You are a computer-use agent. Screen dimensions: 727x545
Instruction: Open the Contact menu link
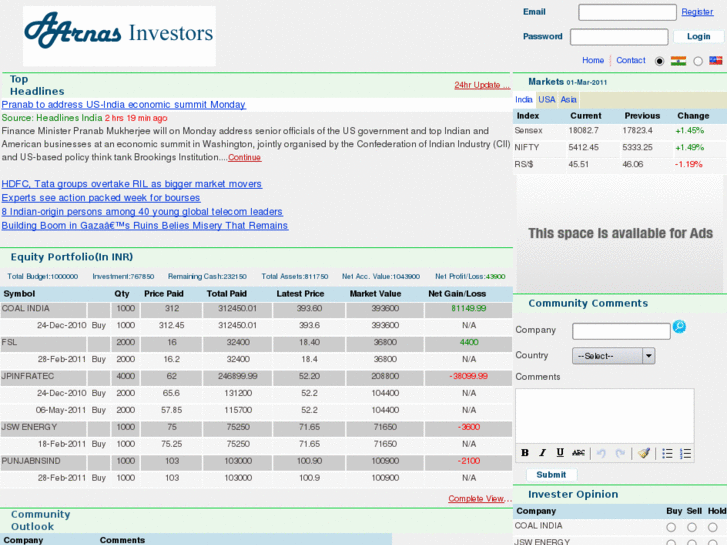point(631,60)
